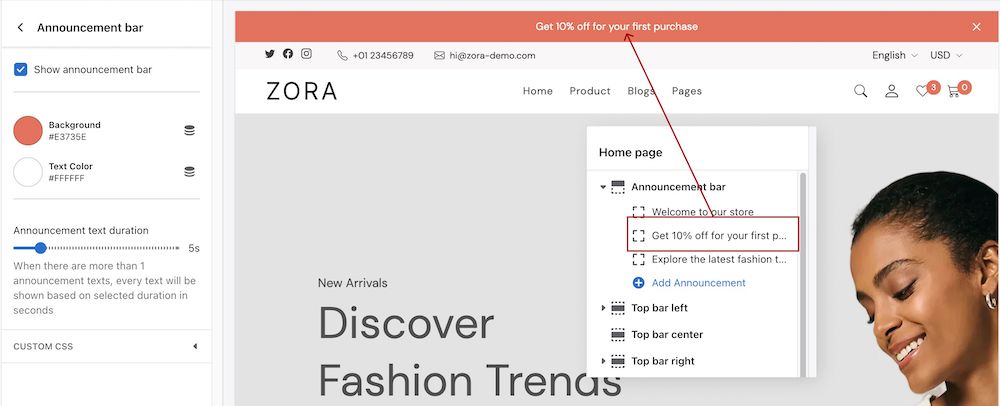This screenshot has width=1000, height=406.
Task: Go back from Announcement bar settings
Action: [20, 27]
